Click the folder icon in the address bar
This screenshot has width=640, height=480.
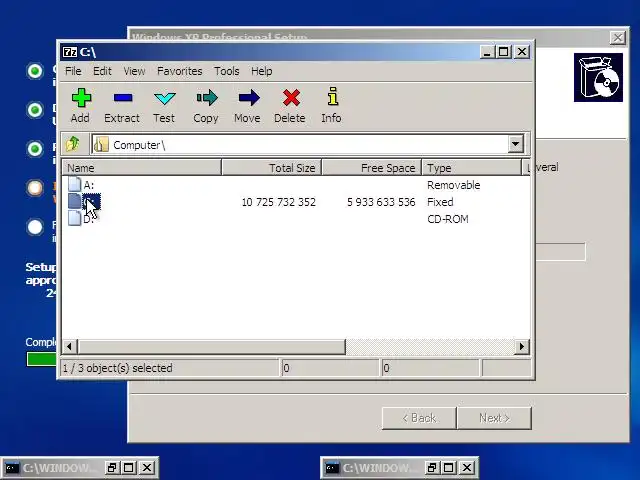point(101,144)
